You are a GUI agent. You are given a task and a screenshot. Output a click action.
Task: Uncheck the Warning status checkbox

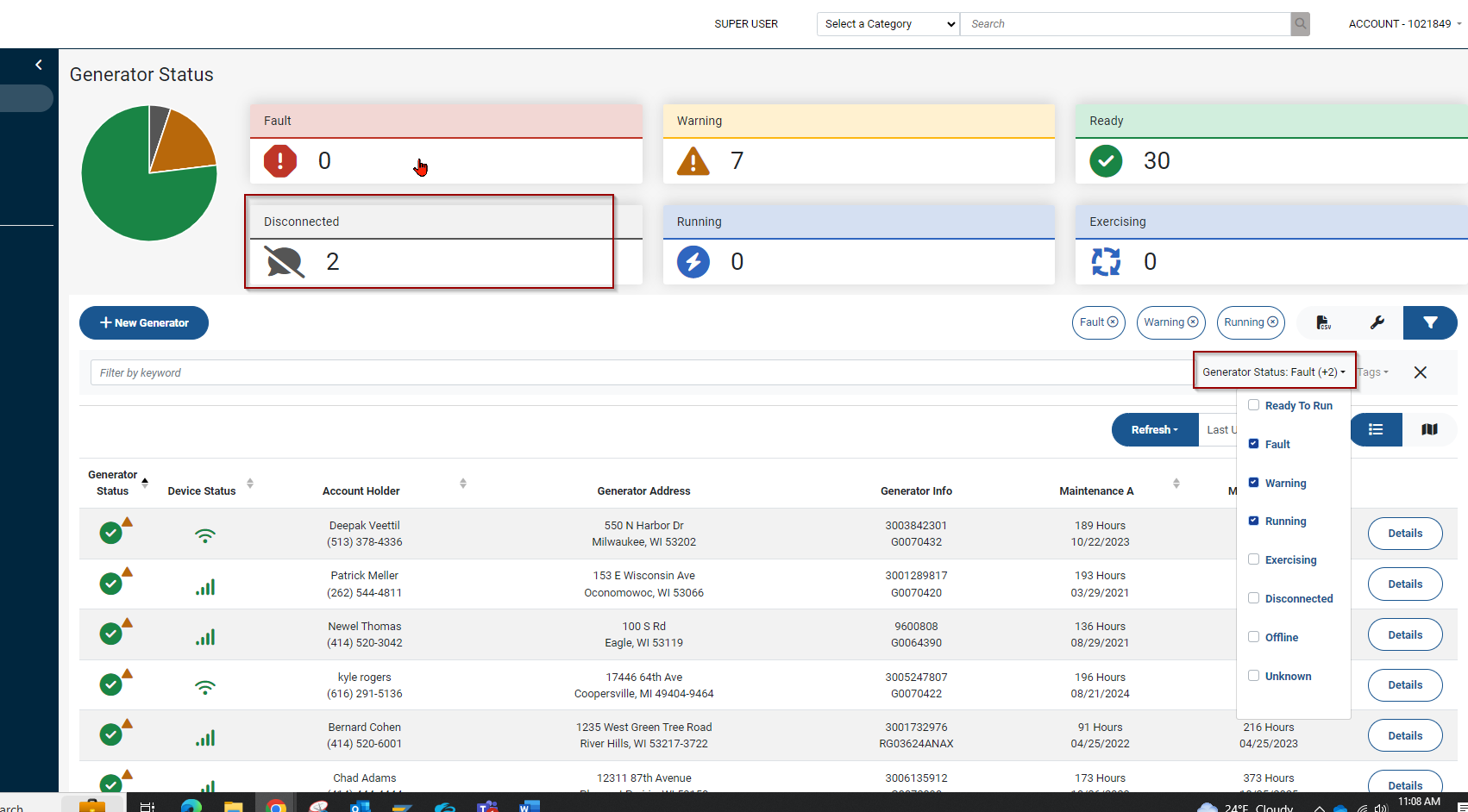coord(1254,483)
